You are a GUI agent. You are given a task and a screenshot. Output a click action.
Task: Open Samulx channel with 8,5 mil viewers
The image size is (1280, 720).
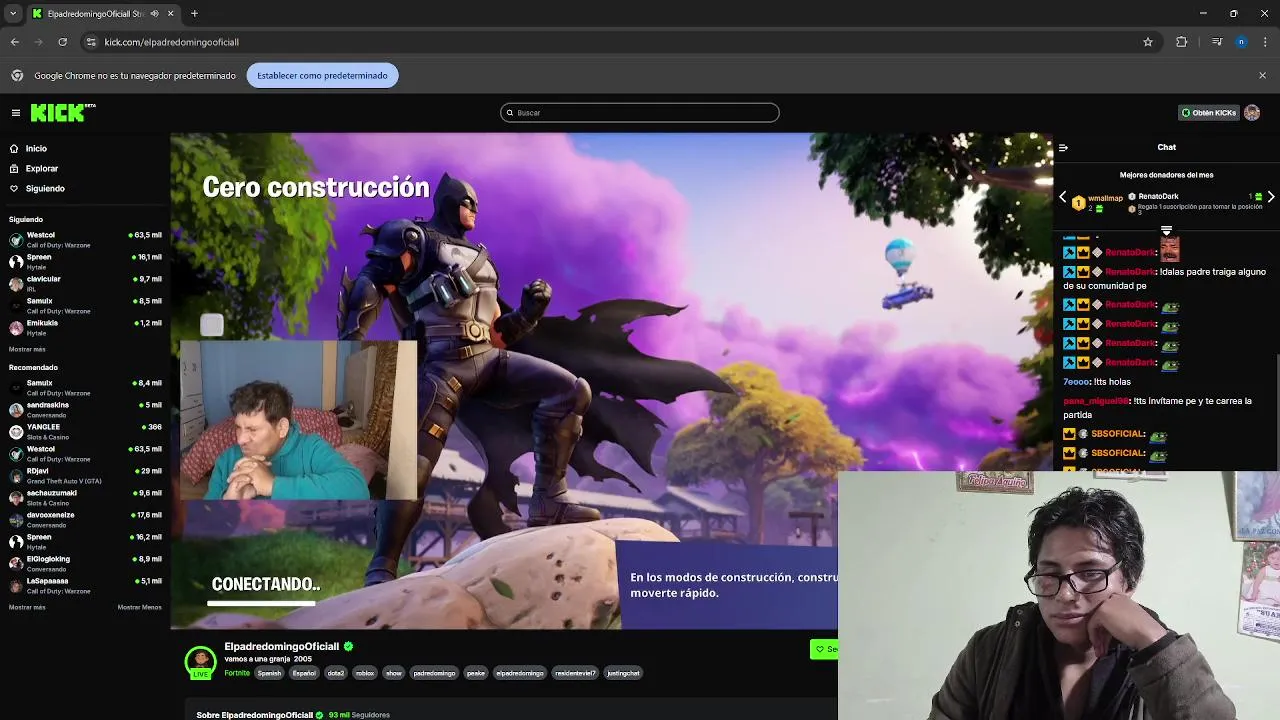(85, 305)
